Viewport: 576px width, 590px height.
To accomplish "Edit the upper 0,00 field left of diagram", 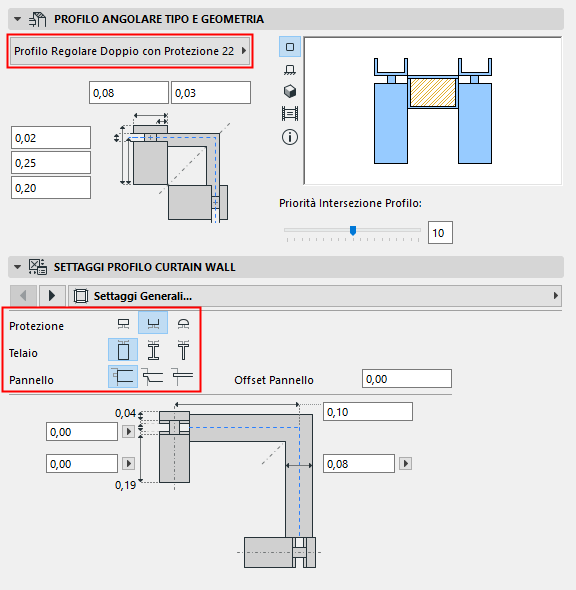I will [82, 432].
